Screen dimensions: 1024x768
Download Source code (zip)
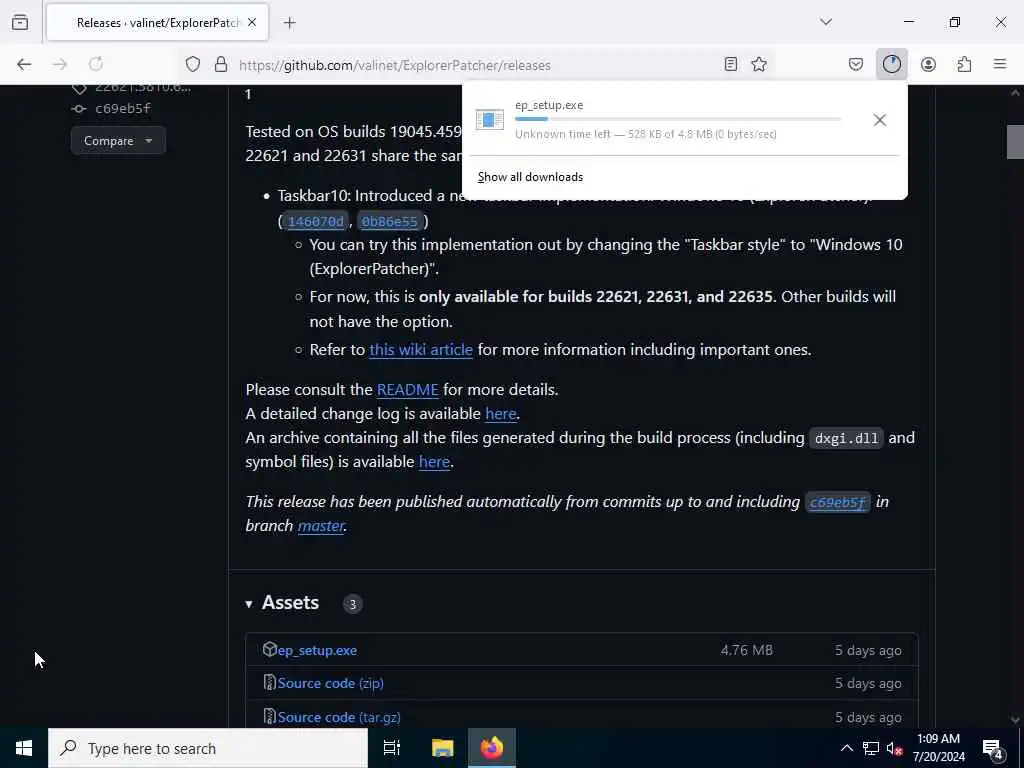330,683
